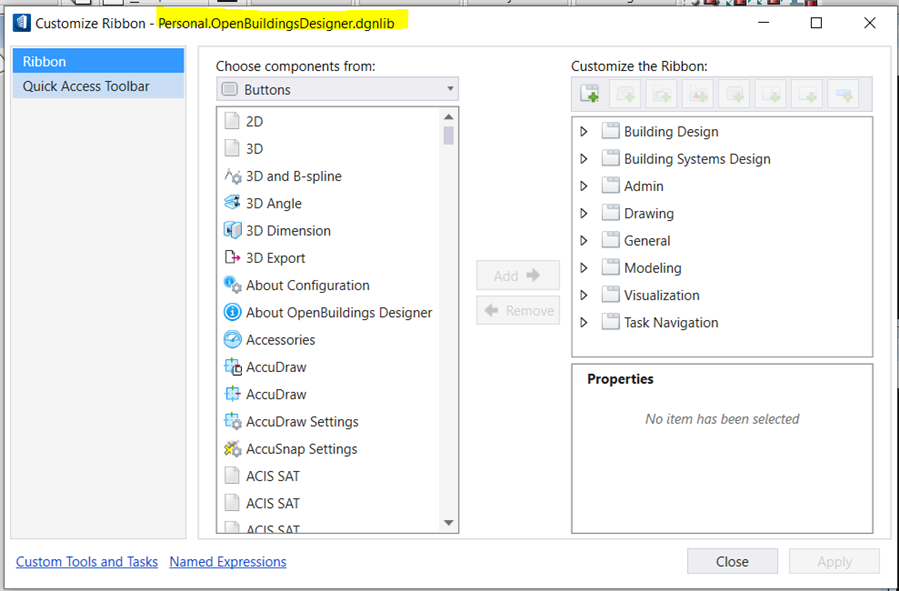Select the Accessories component
Image resolution: width=899 pixels, height=591 pixels.
(x=269, y=340)
